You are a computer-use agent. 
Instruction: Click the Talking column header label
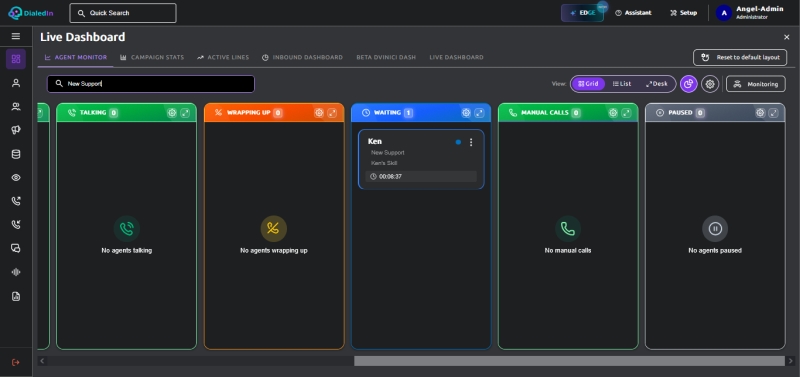tap(93, 113)
